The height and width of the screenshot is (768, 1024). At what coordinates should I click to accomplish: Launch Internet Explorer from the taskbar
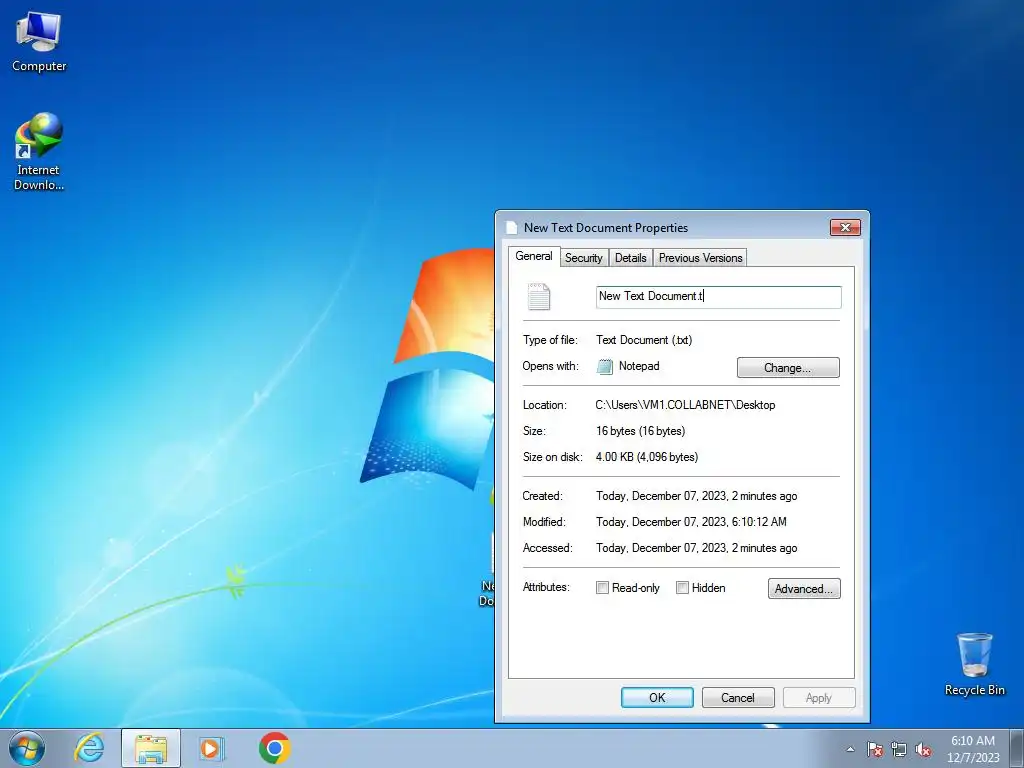pos(89,748)
